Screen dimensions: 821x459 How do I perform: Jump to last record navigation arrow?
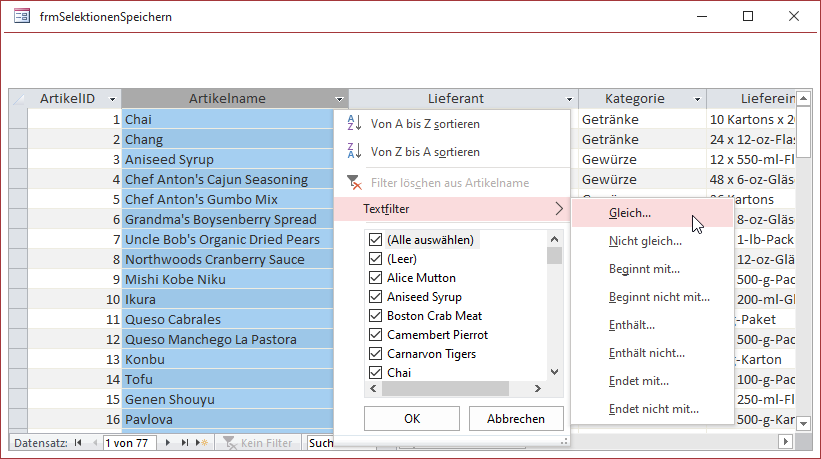click(x=184, y=442)
